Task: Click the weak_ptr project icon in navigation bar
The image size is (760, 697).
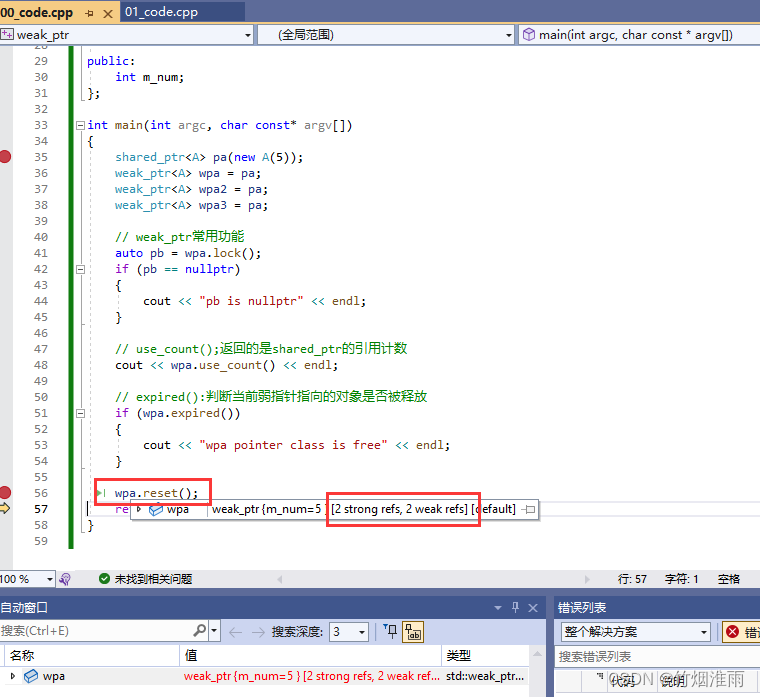Action: click(7, 34)
